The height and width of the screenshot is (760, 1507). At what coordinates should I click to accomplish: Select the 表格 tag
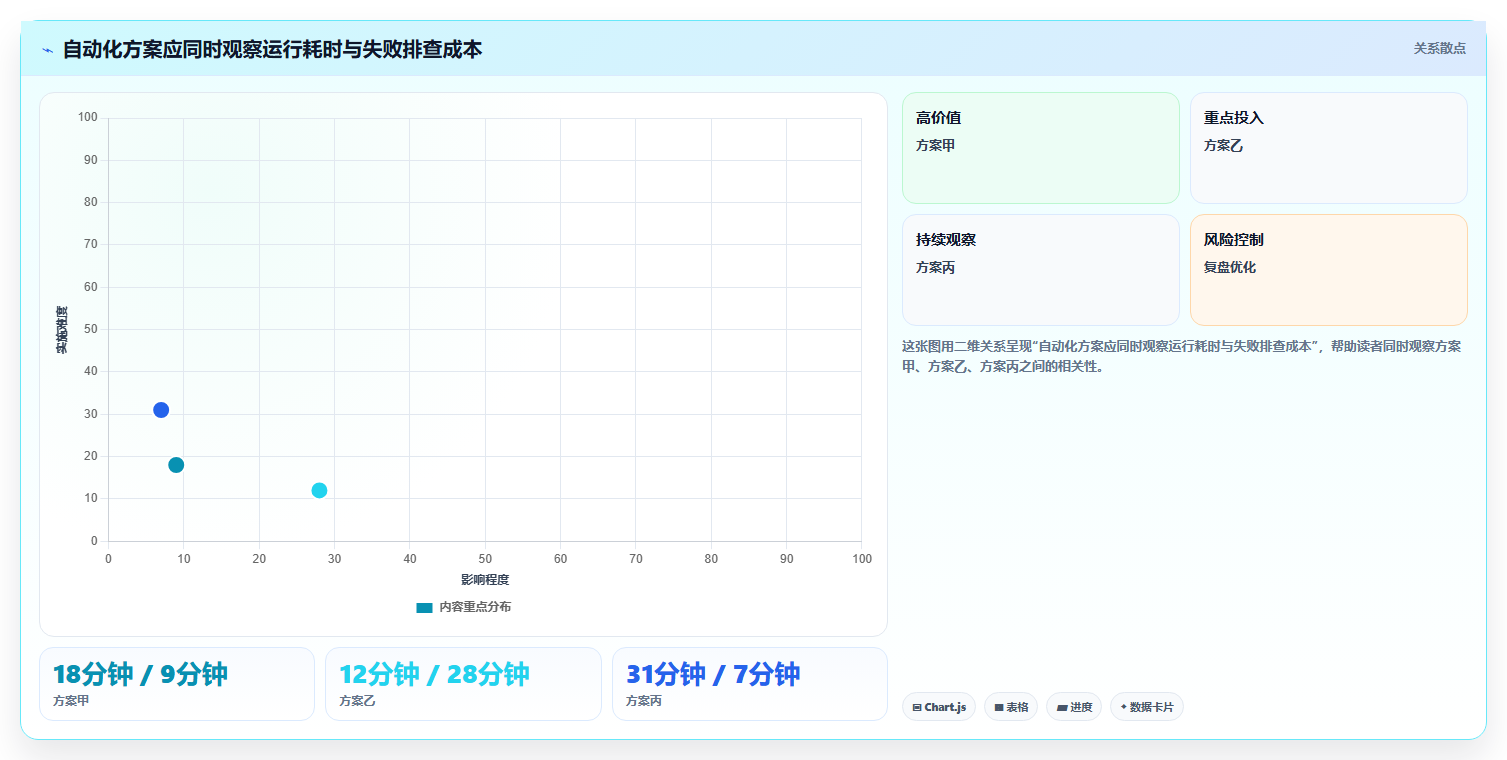point(1011,707)
